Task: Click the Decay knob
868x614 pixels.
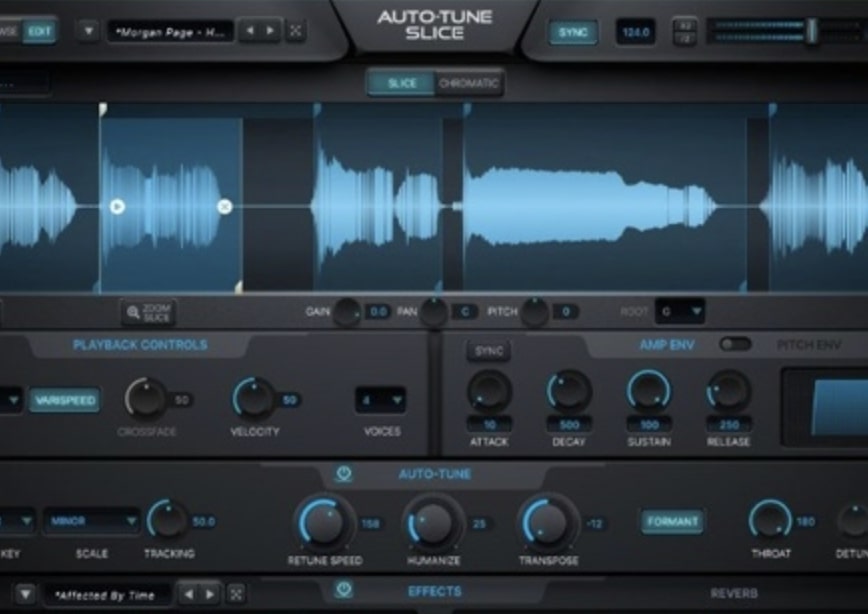Action: click(x=569, y=391)
